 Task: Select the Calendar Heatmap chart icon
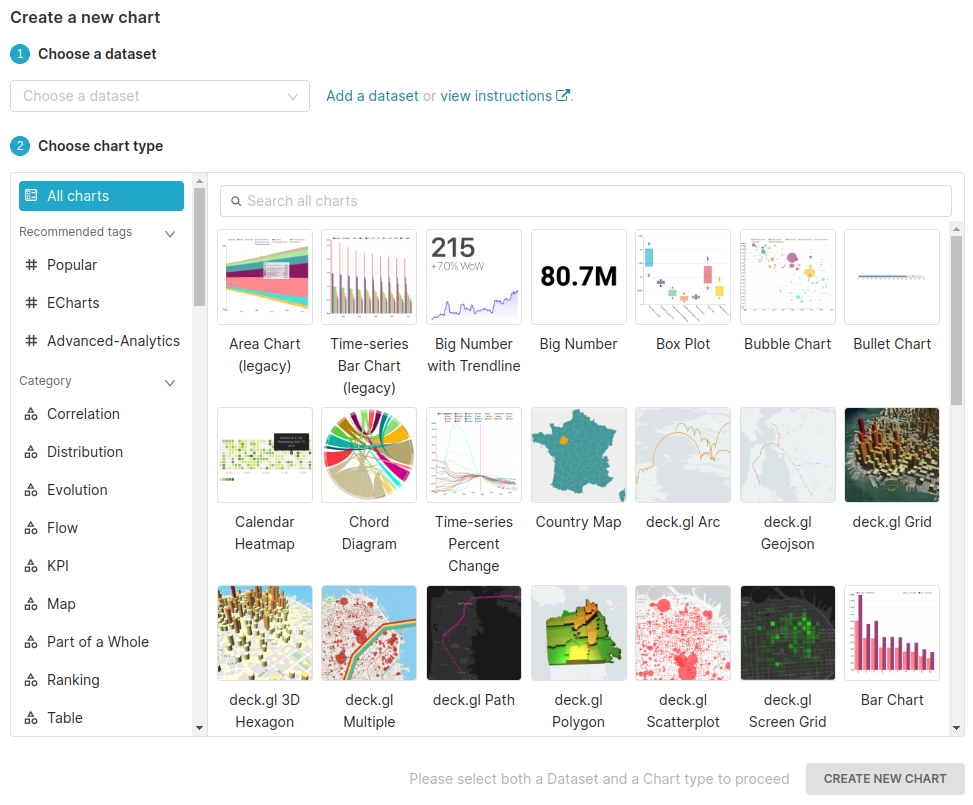(x=265, y=455)
